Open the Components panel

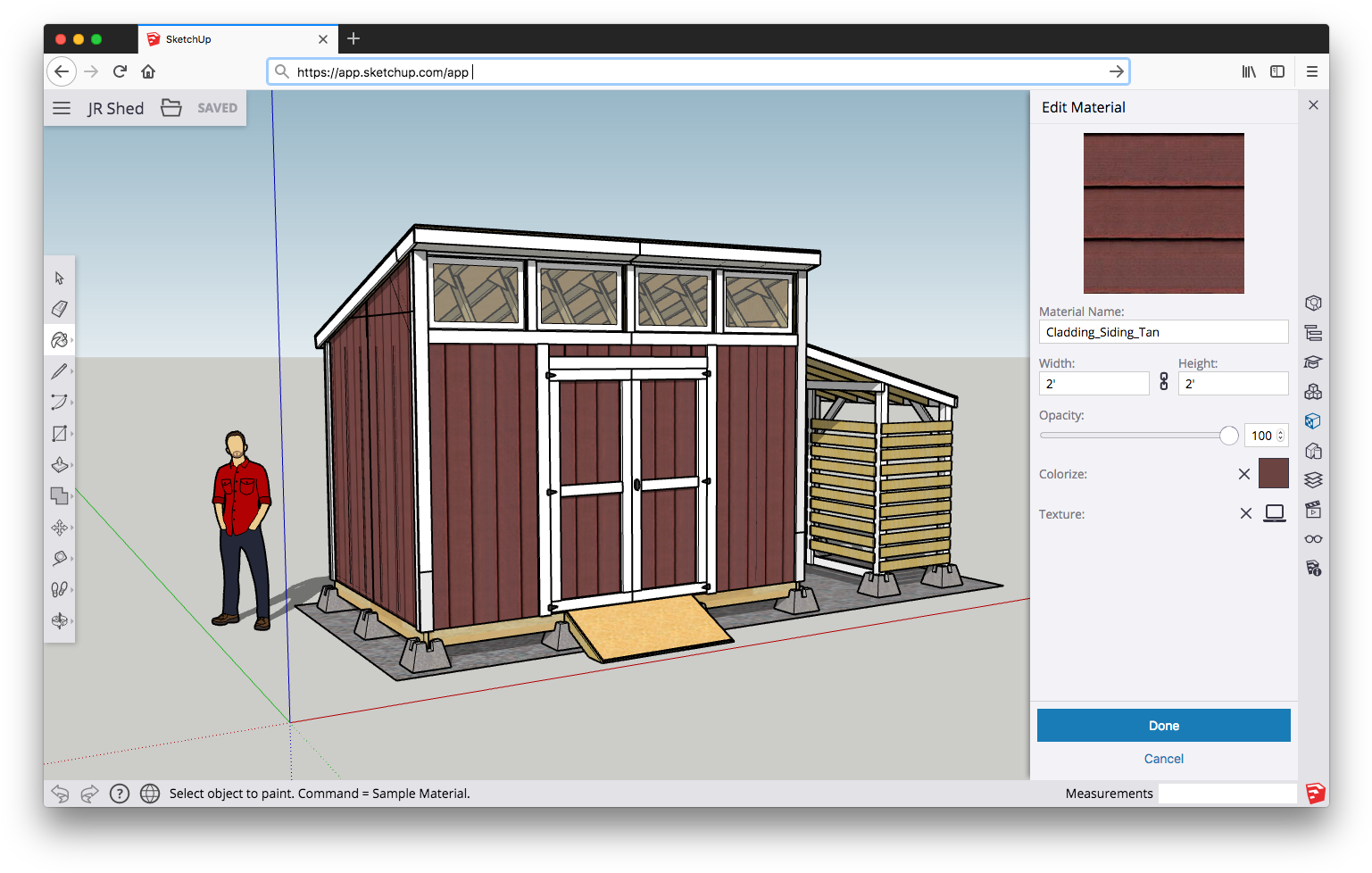pos(1313,391)
